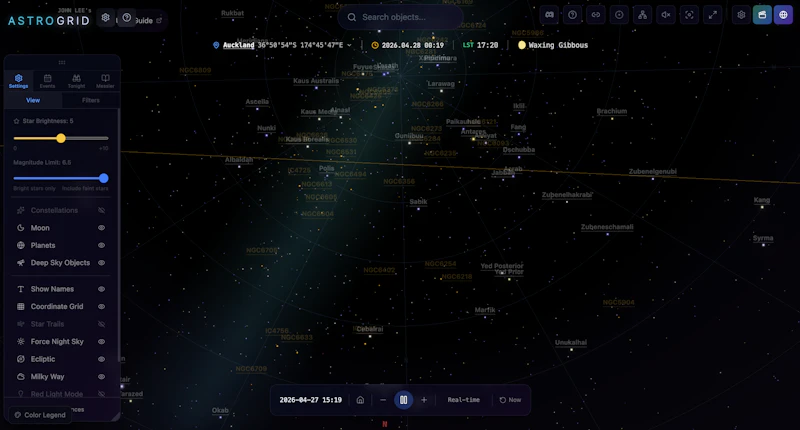Click the clock icon beside the date

click(x=375, y=45)
